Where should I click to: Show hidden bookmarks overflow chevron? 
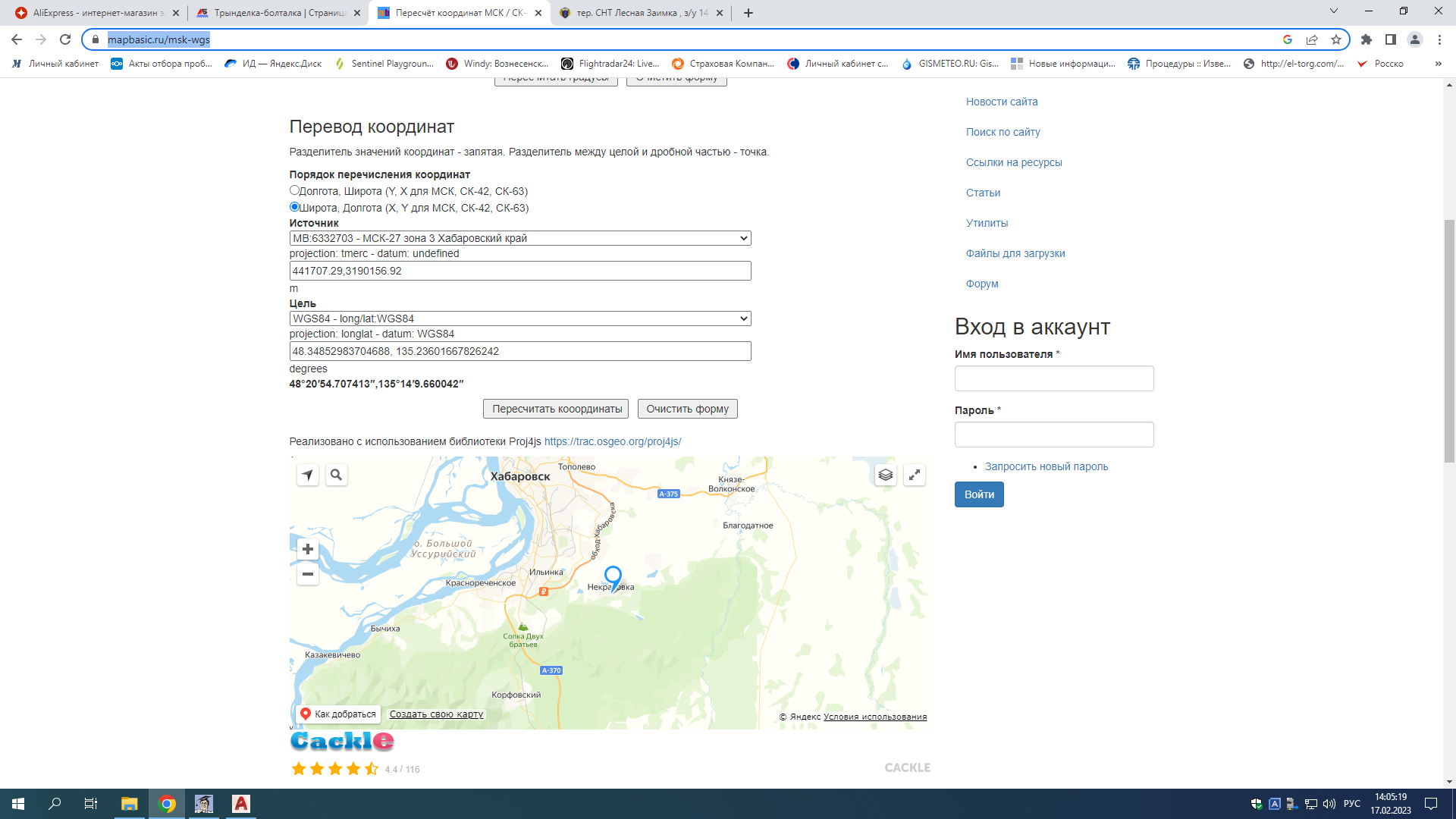point(1438,64)
